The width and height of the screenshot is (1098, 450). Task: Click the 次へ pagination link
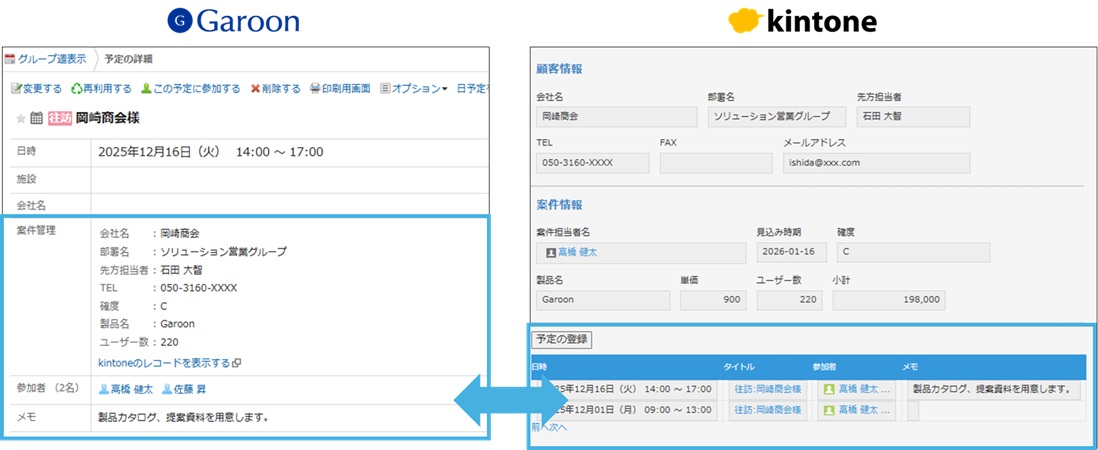(559, 427)
